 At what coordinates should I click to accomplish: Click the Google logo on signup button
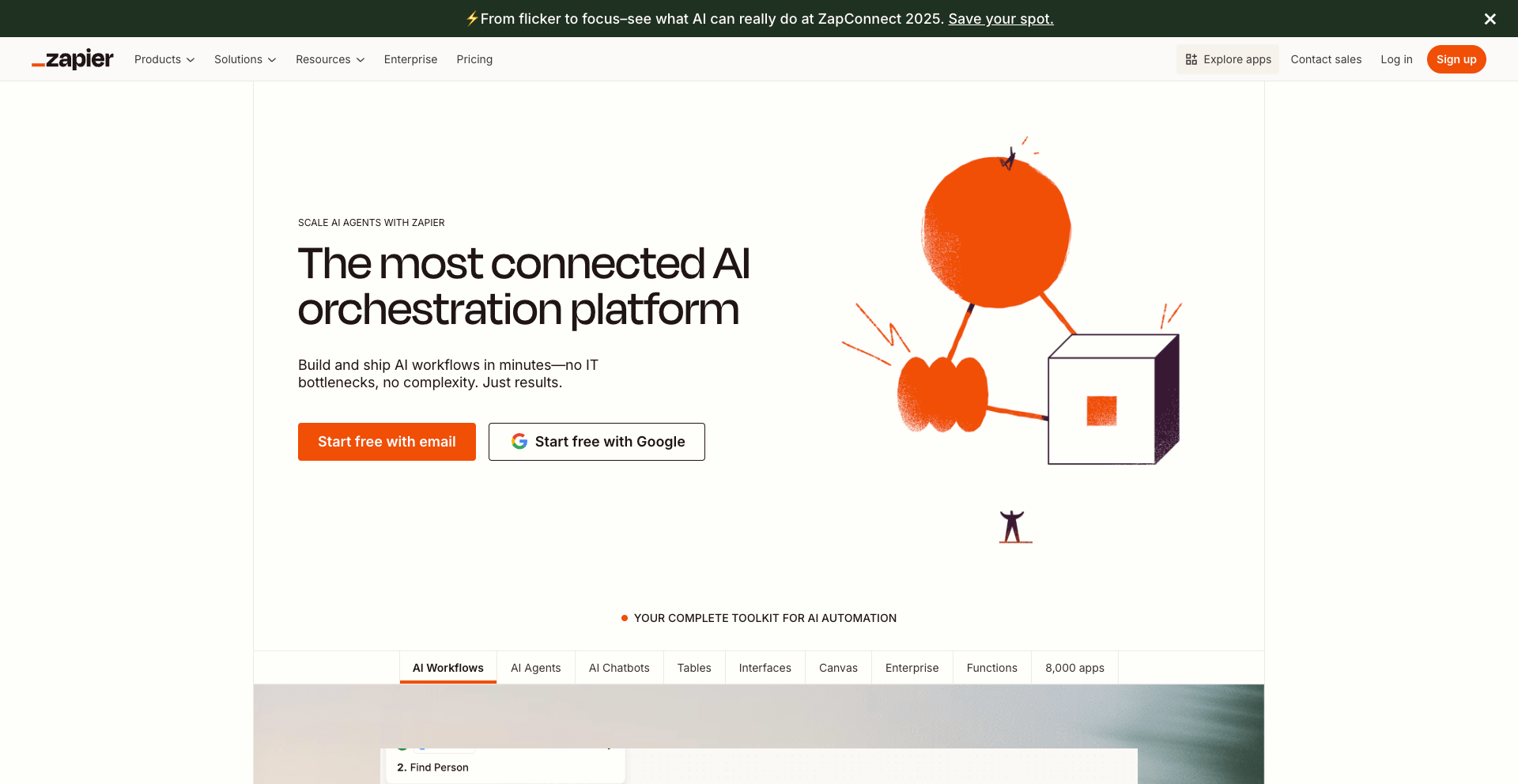(x=519, y=442)
